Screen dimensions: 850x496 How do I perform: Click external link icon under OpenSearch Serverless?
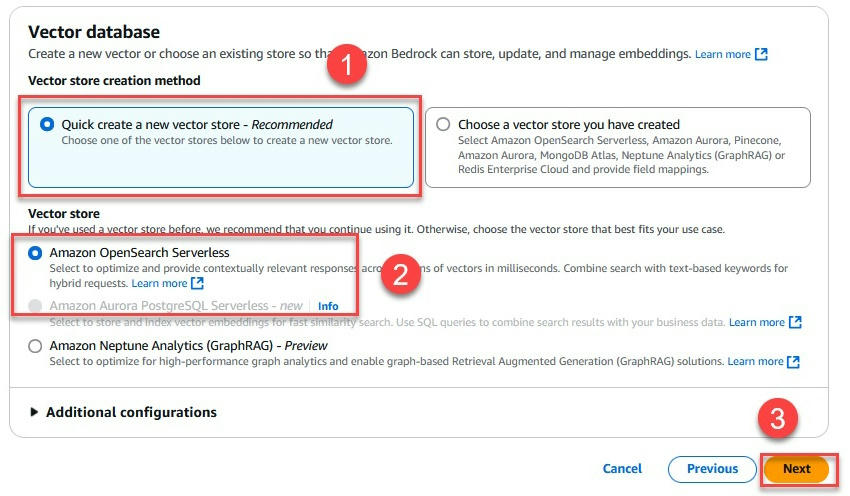click(198, 283)
